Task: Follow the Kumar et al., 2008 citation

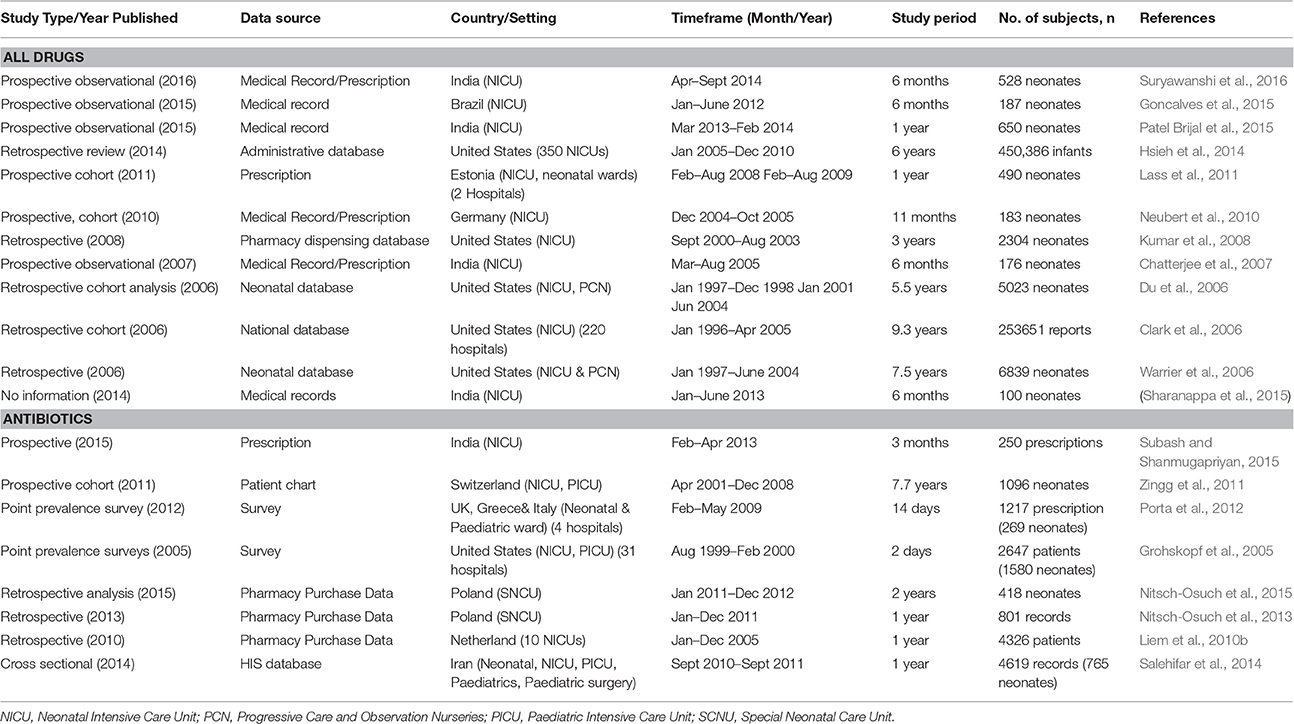Action: pyautogui.click(x=1194, y=241)
